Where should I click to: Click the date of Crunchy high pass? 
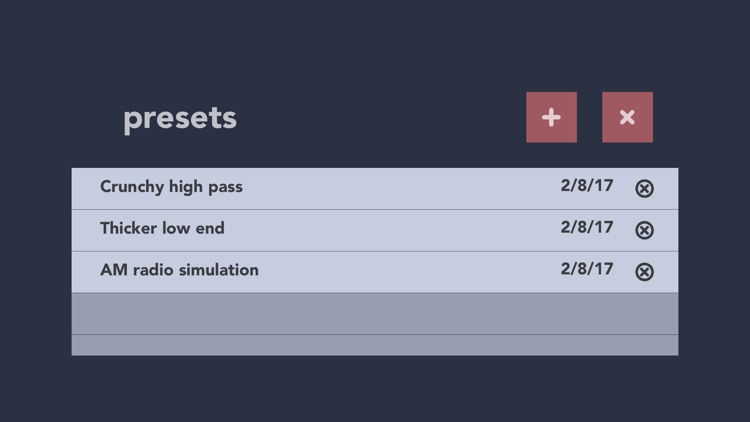click(x=586, y=185)
